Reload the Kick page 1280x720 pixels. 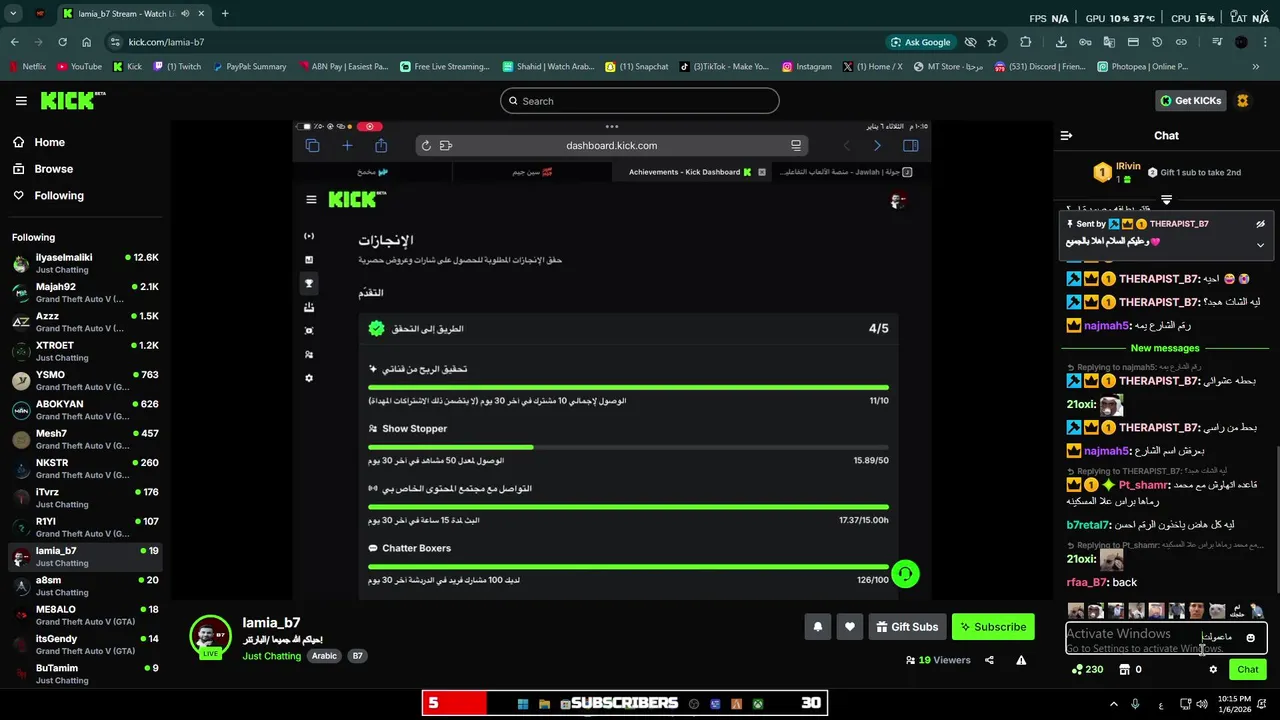pyautogui.click(x=62, y=42)
